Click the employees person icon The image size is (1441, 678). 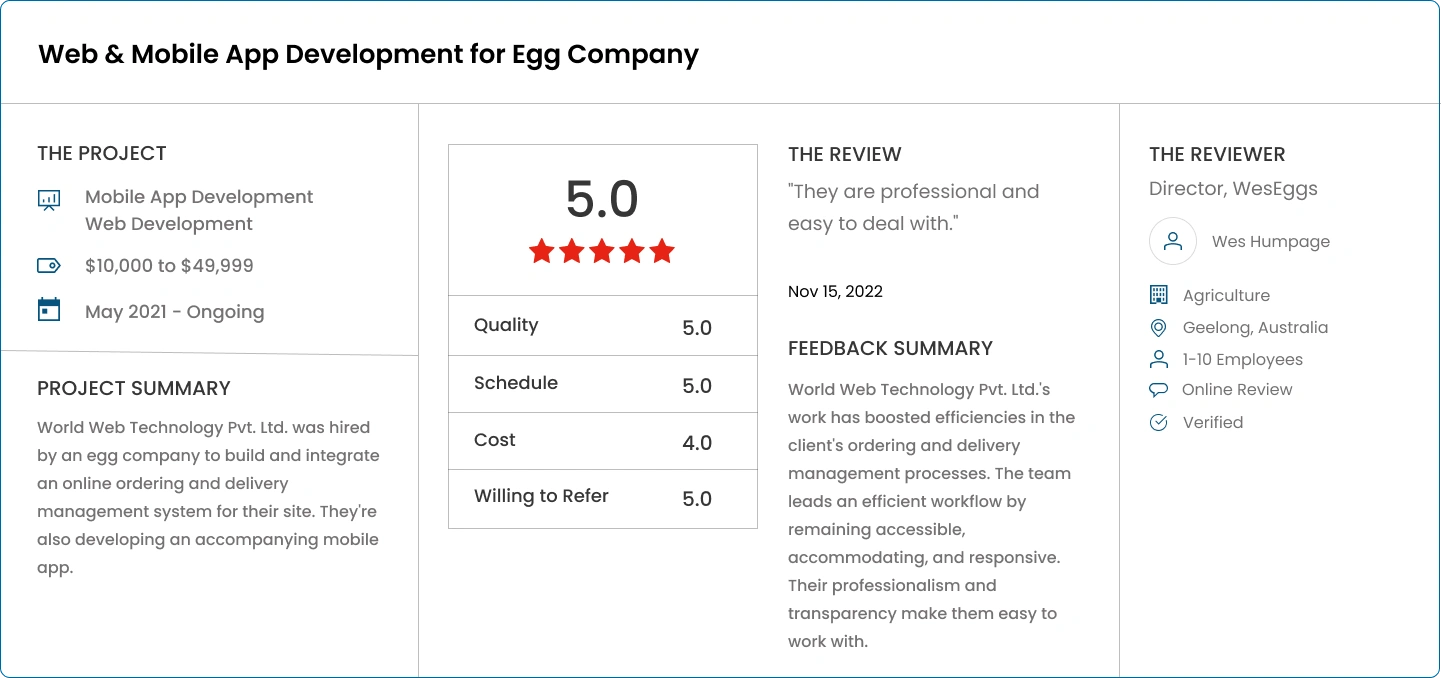pyautogui.click(x=1159, y=359)
